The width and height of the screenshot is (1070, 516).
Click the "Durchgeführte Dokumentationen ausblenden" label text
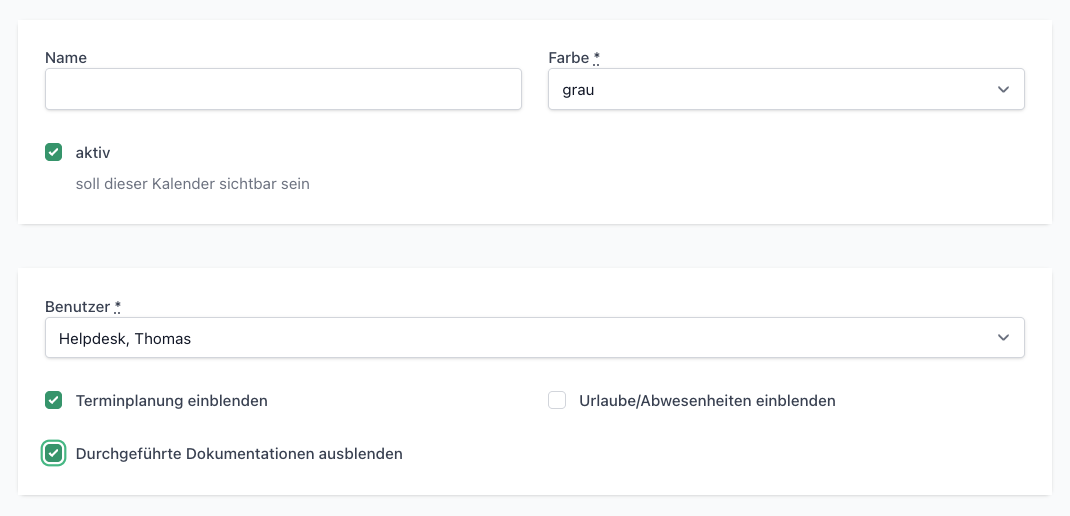(x=239, y=454)
